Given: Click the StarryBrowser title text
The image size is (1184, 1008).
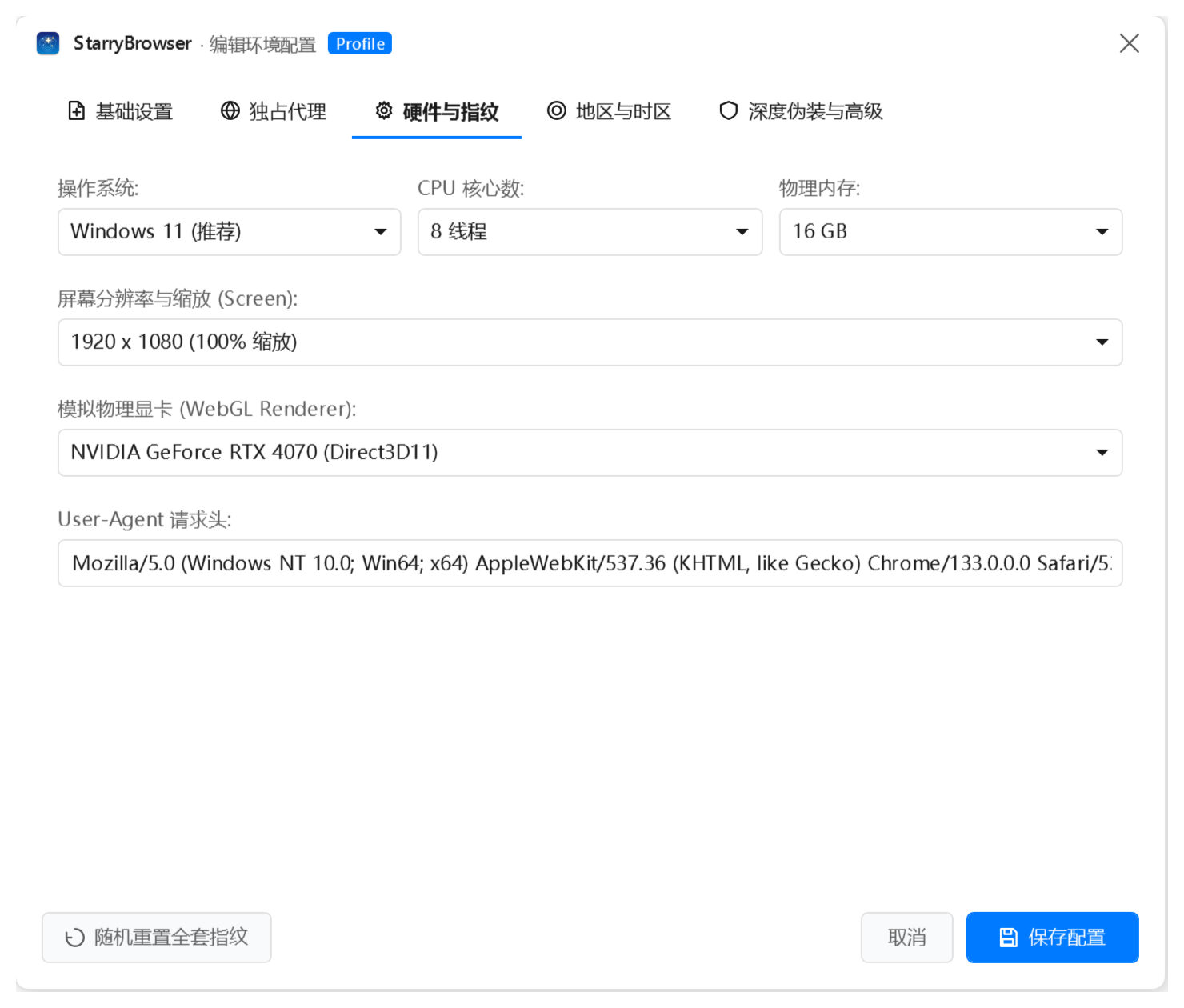Looking at the screenshot, I should pyautogui.click(x=133, y=43).
